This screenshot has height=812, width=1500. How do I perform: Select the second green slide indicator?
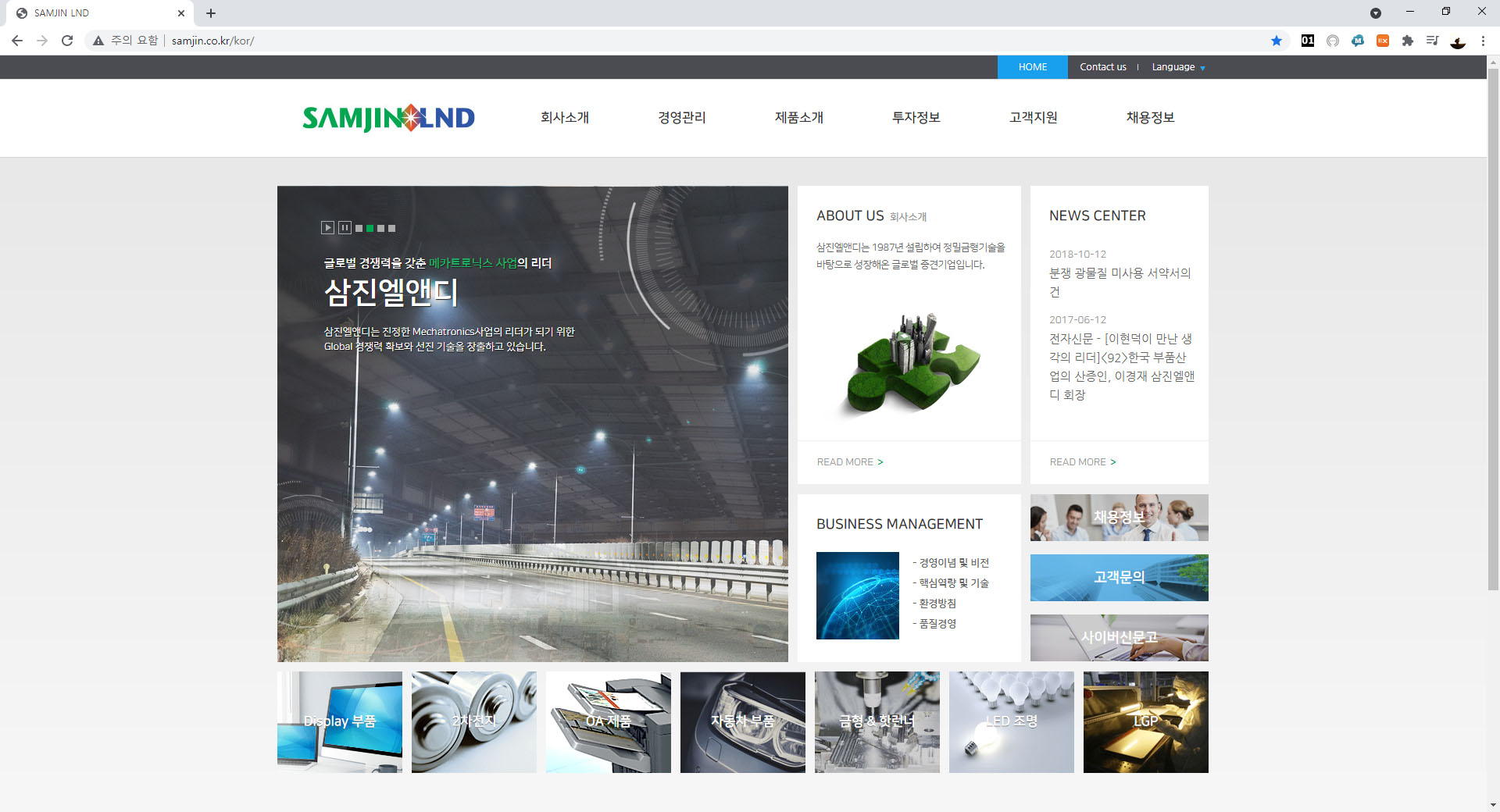370,229
